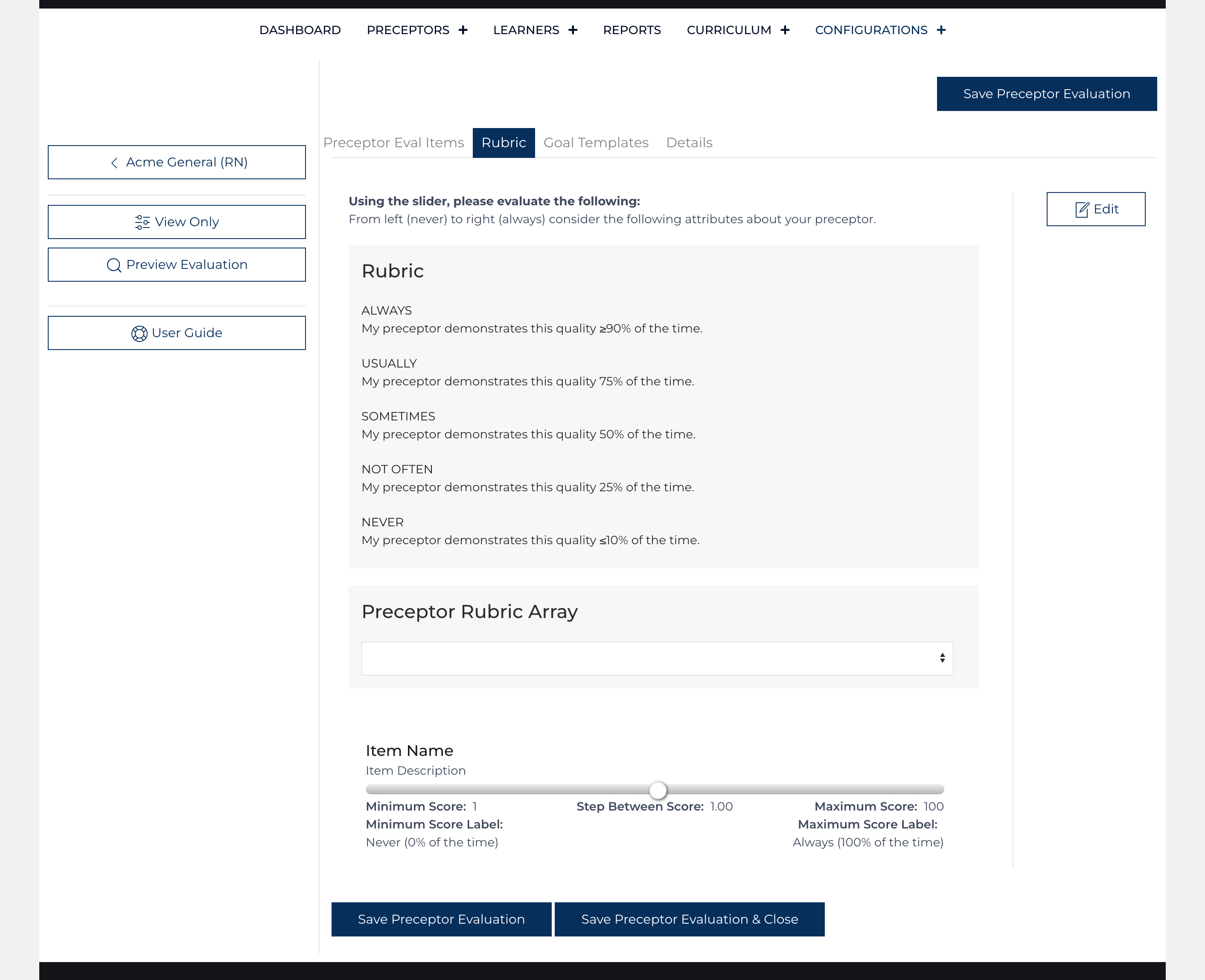Click the pencil Edit icon
This screenshot has width=1205, height=980.
1081,210
